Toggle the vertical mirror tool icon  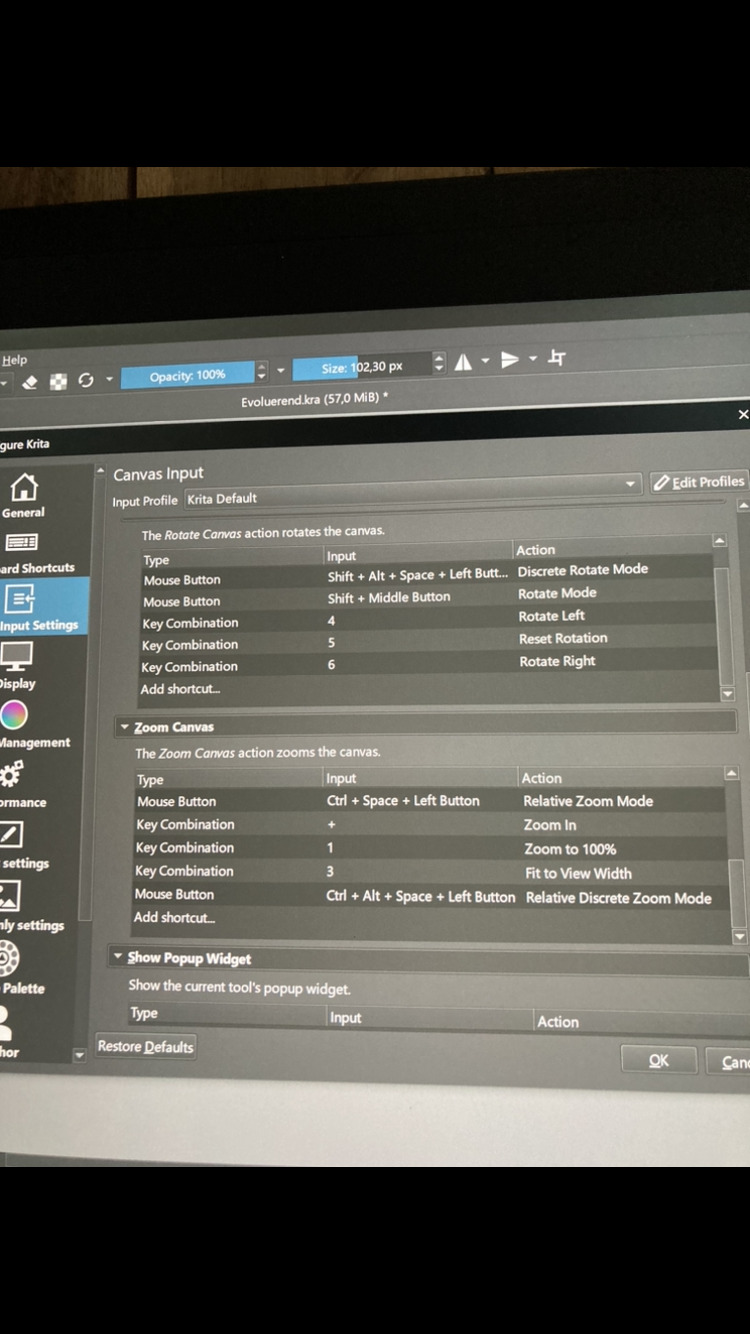pos(509,359)
